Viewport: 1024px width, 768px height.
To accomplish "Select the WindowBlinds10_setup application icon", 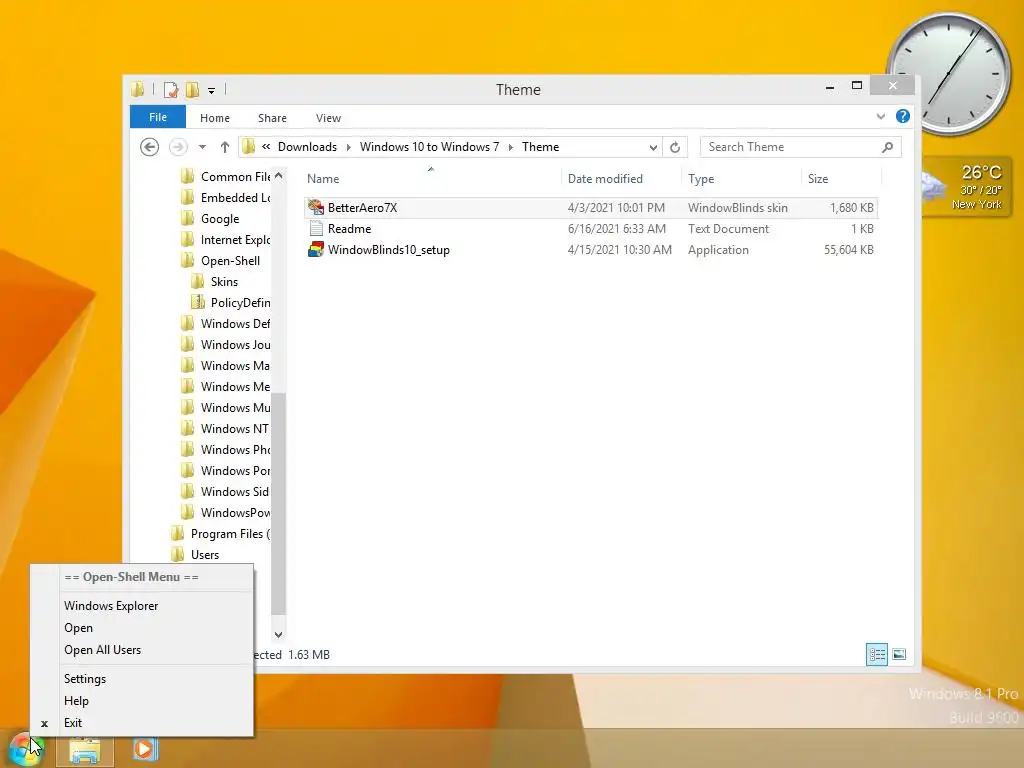I will (x=316, y=249).
